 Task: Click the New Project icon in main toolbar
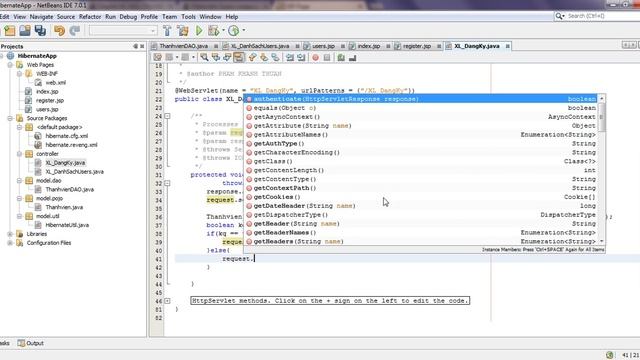[9, 31]
